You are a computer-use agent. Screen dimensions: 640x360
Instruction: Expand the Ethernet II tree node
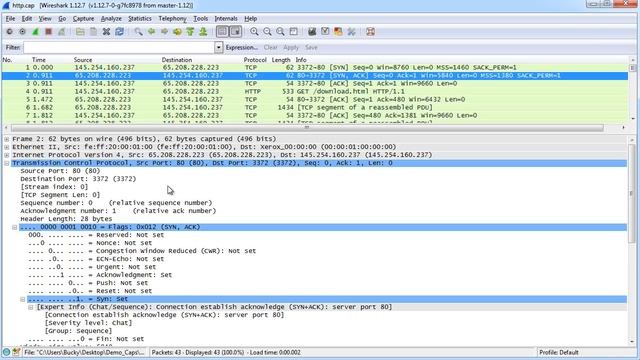[7, 147]
